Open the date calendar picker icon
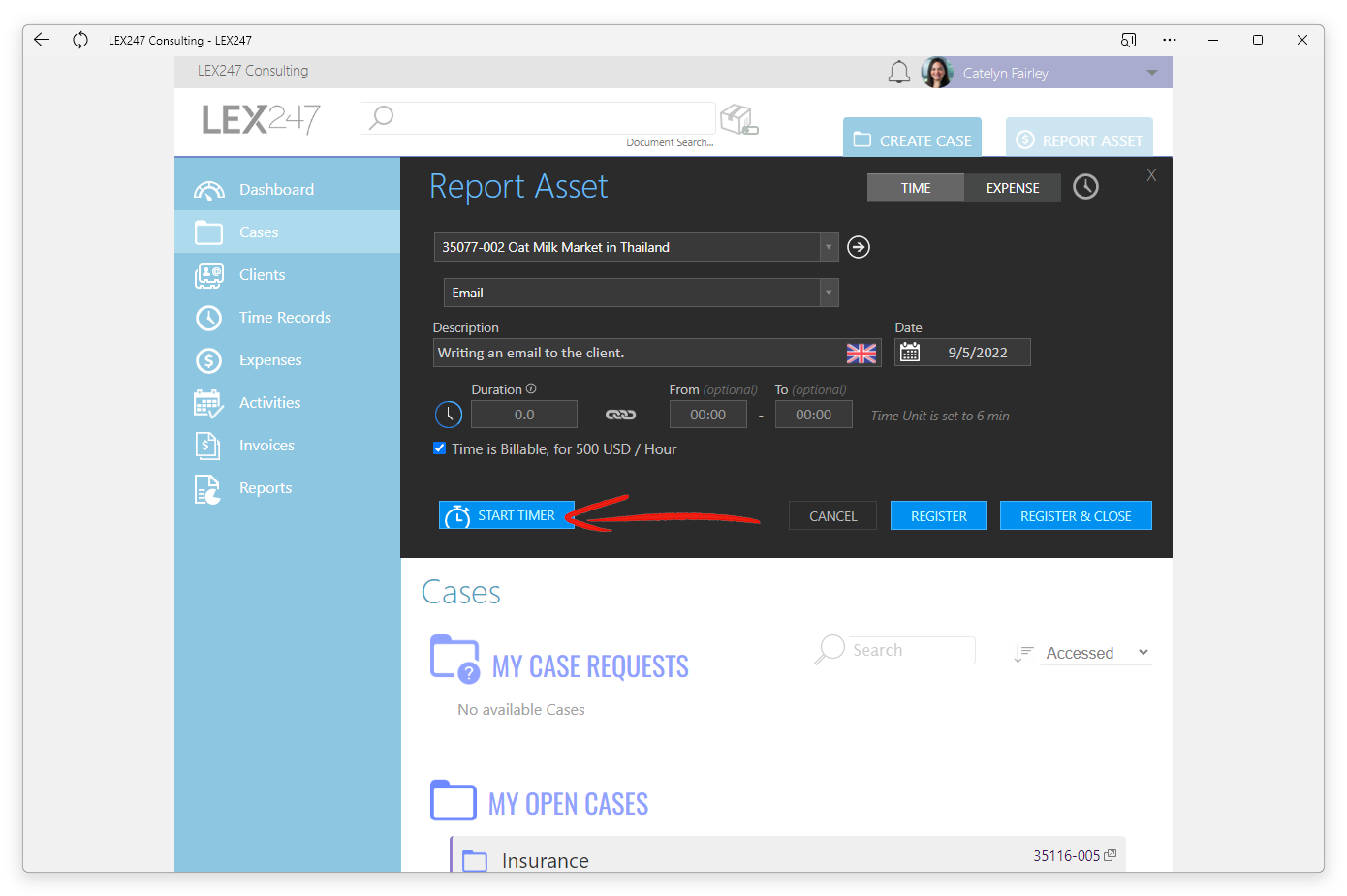 910,353
